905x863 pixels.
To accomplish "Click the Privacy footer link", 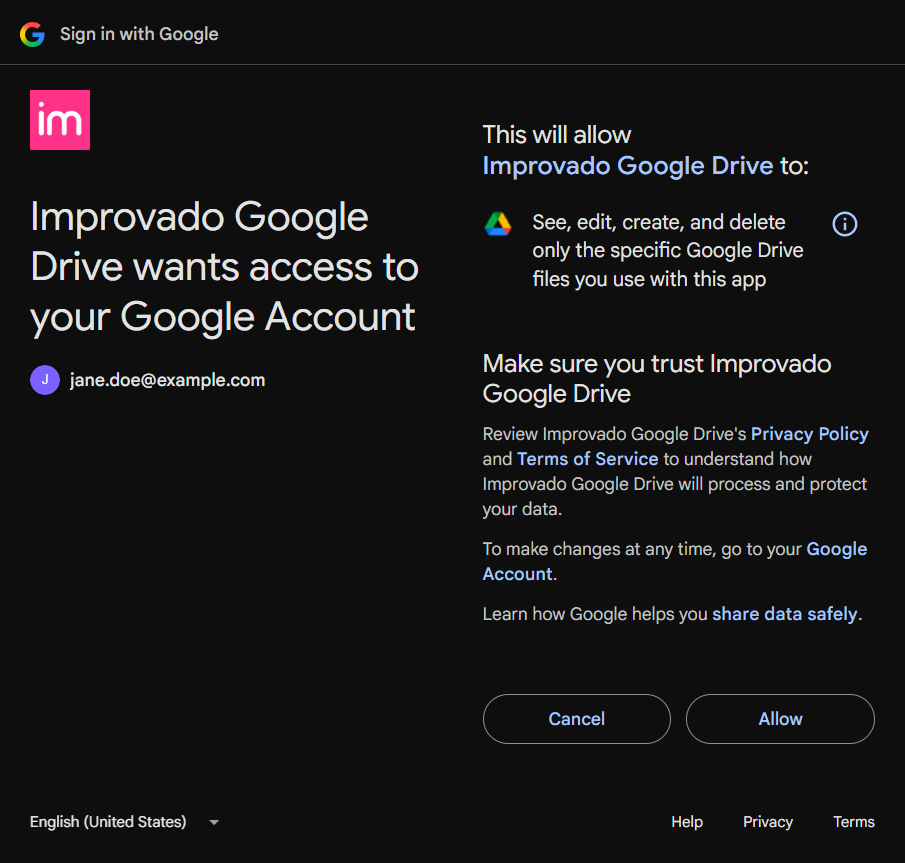I will pyautogui.click(x=768, y=821).
